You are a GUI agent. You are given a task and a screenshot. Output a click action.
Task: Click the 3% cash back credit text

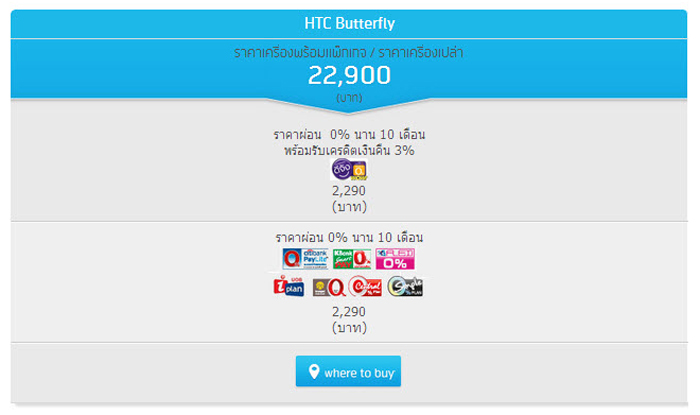point(349,150)
